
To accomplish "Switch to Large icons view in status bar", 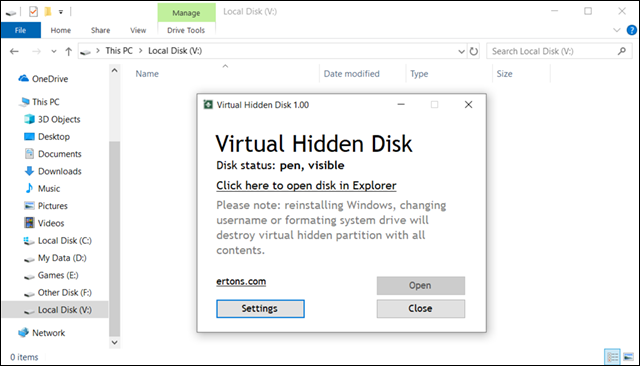I will point(629,357).
